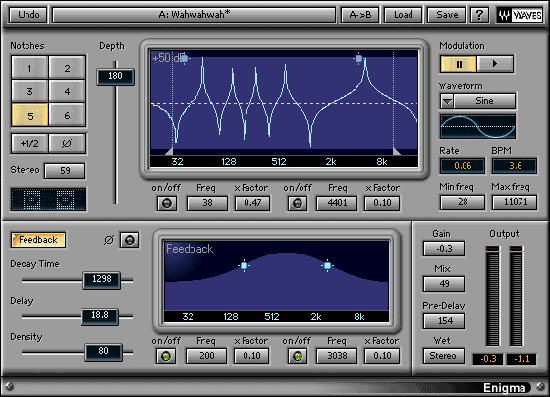Screen dimensions: 550x397
Task: Click the right max-frequency triangle marker
Action: [x=396, y=151]
